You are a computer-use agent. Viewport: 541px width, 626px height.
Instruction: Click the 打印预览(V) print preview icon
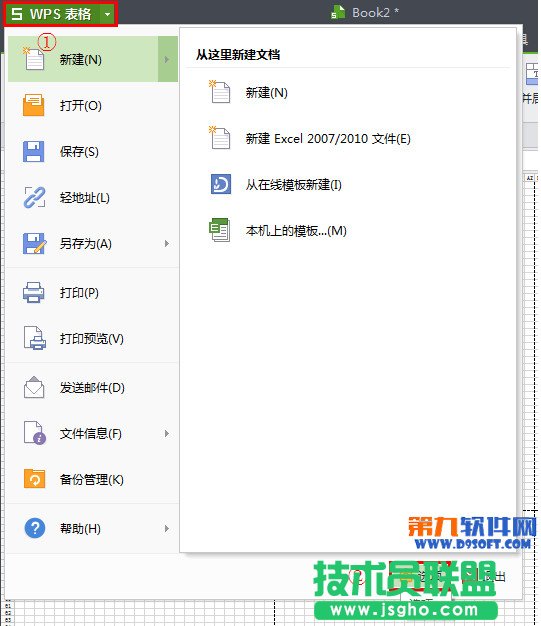34,338
